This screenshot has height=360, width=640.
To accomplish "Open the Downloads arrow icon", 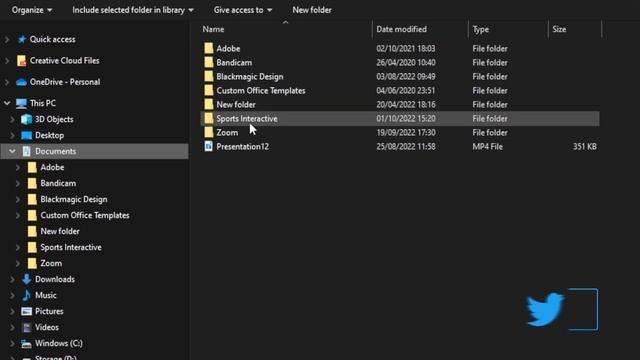I will point(27,279).
